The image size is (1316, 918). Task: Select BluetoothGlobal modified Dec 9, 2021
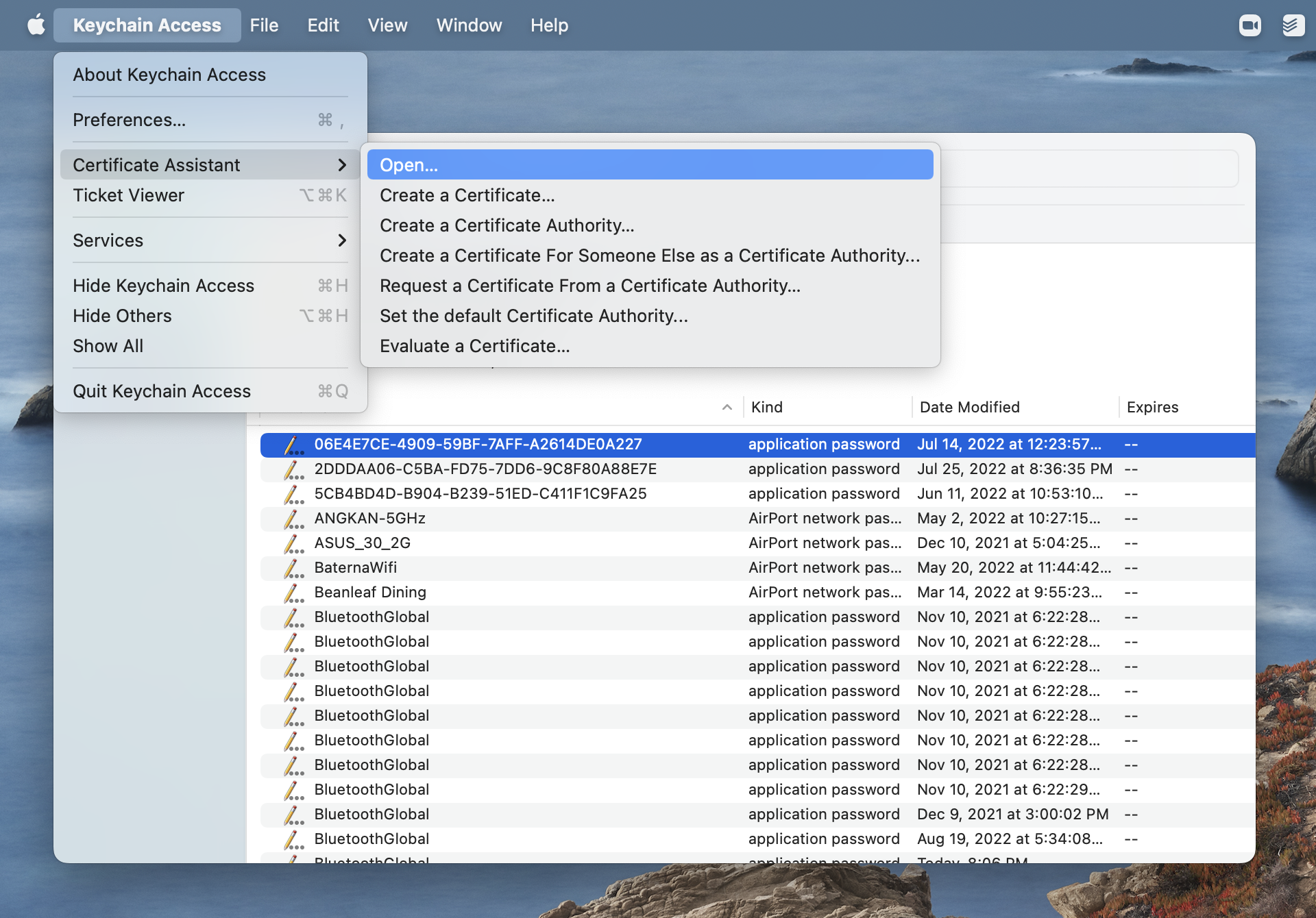point(757,815)
